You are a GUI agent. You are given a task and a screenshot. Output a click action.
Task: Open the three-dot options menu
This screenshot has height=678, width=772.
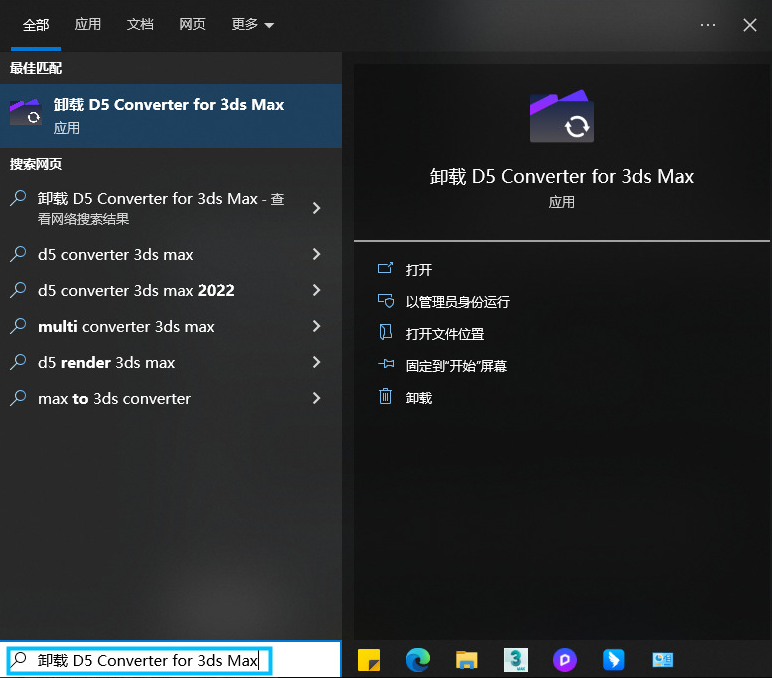(708, 25)
